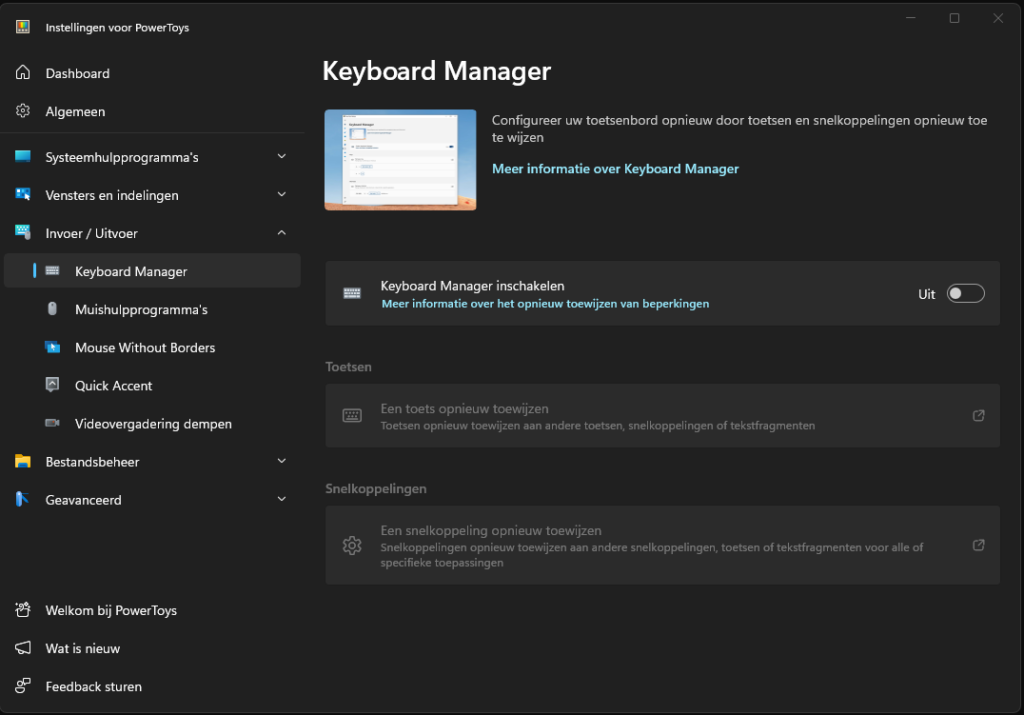This screenshot has width=1024, height=715.
Task: Go to Algemeen settings
Action: coord(152,111)
